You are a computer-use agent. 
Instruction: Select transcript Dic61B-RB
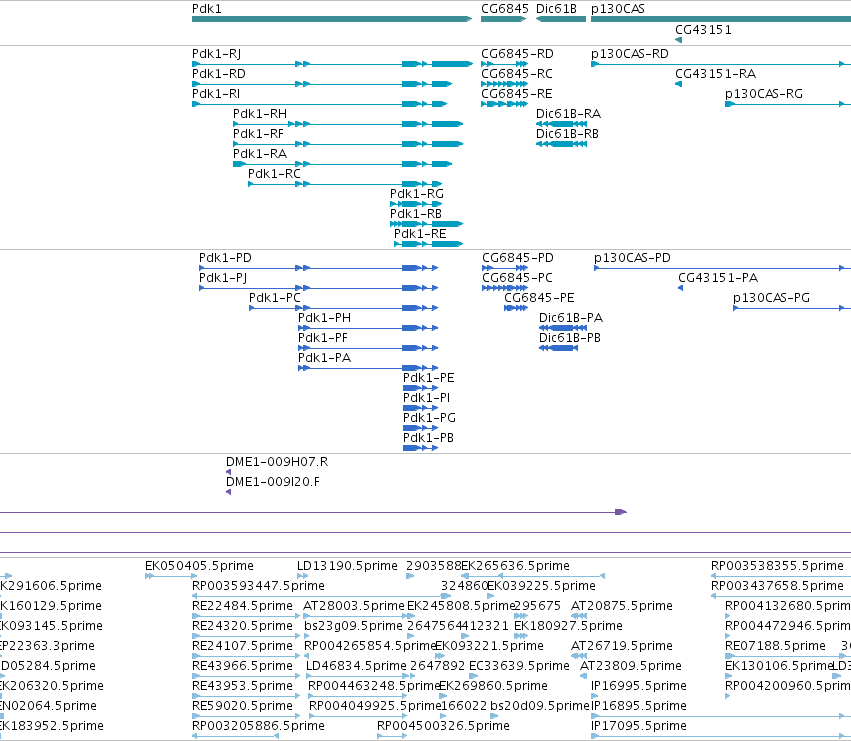tap(561, 144)
